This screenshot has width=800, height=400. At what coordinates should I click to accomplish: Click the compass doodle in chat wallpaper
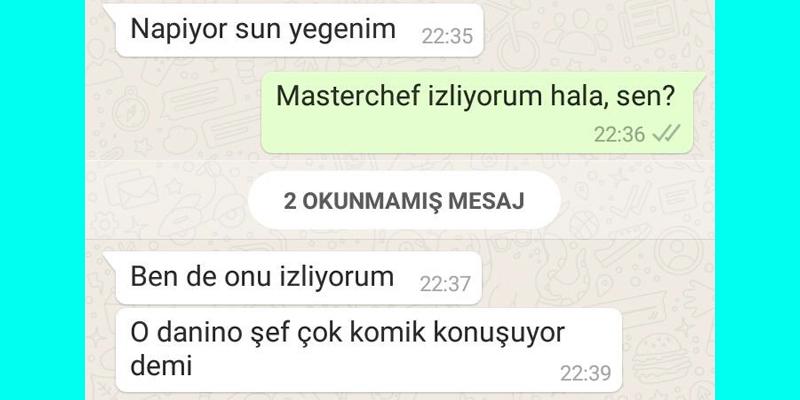point(131,109)
